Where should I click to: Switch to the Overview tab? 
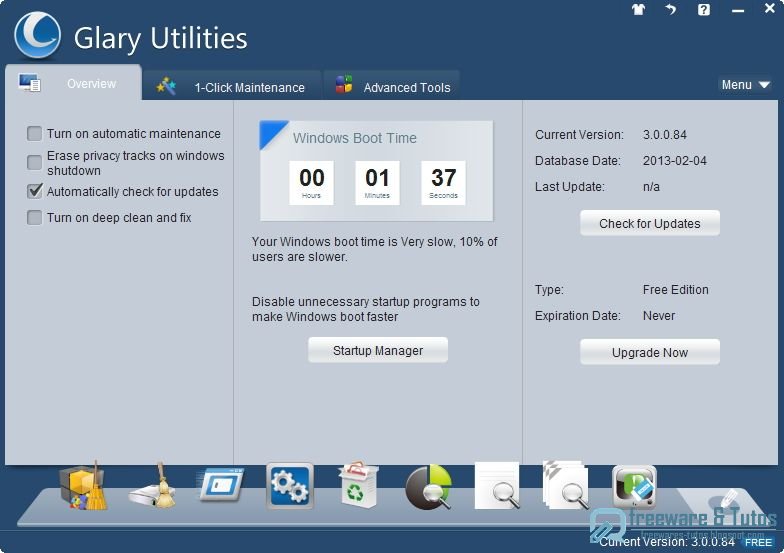[74, 83]
